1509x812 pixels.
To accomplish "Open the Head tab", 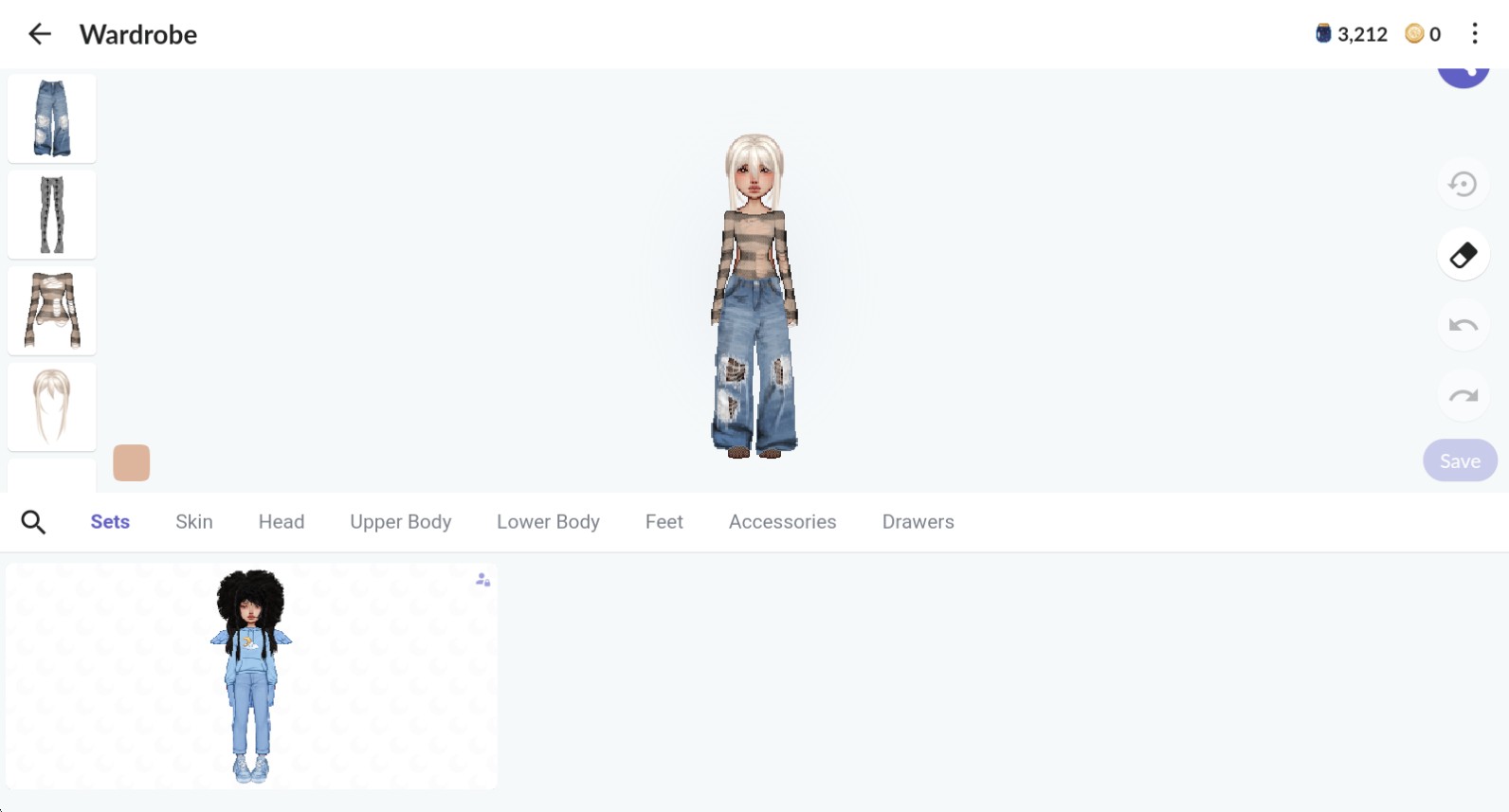I will tap(282, 522).
